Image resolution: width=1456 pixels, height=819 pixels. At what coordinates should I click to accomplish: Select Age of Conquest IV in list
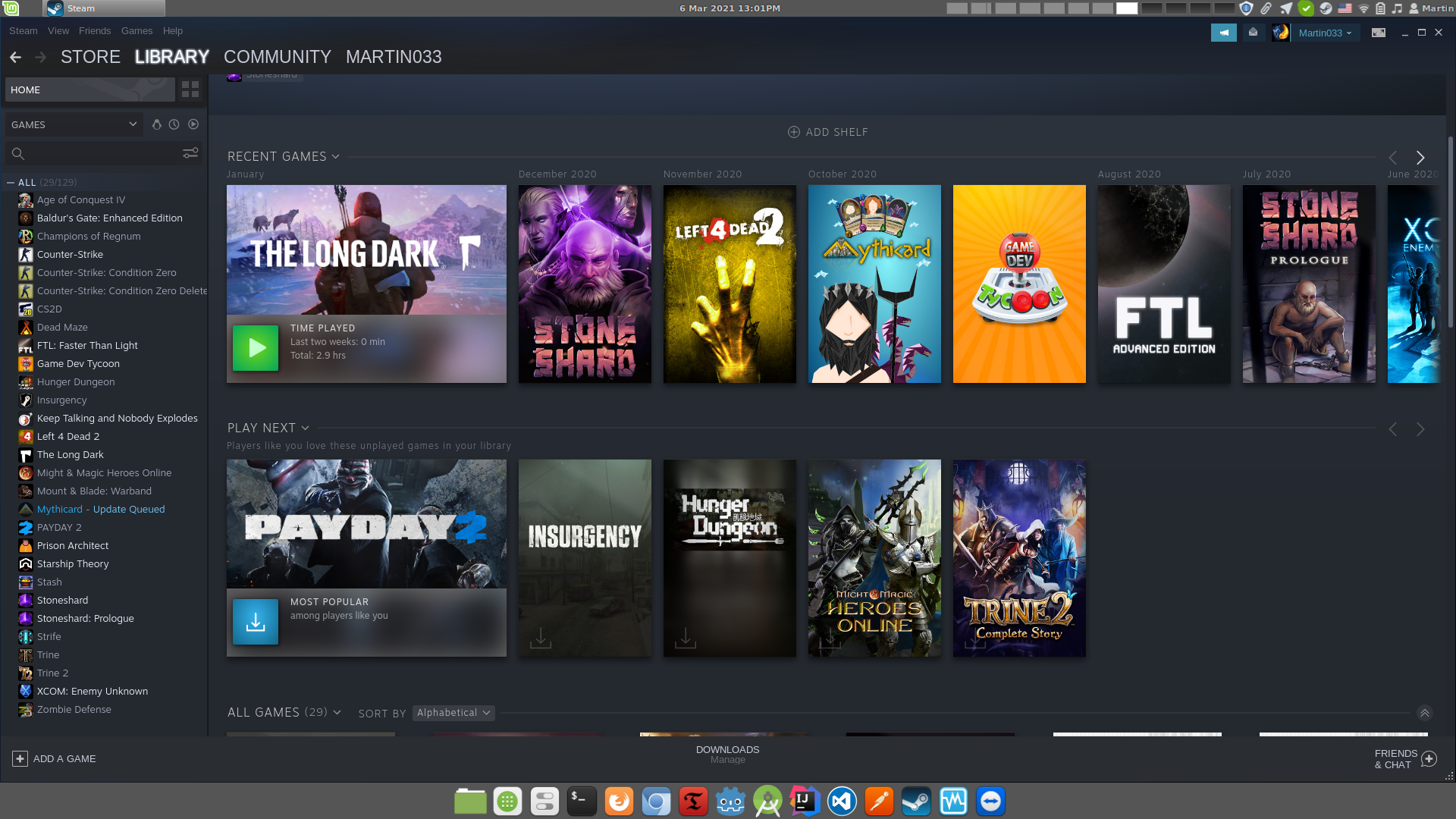(x=81, y=200)
